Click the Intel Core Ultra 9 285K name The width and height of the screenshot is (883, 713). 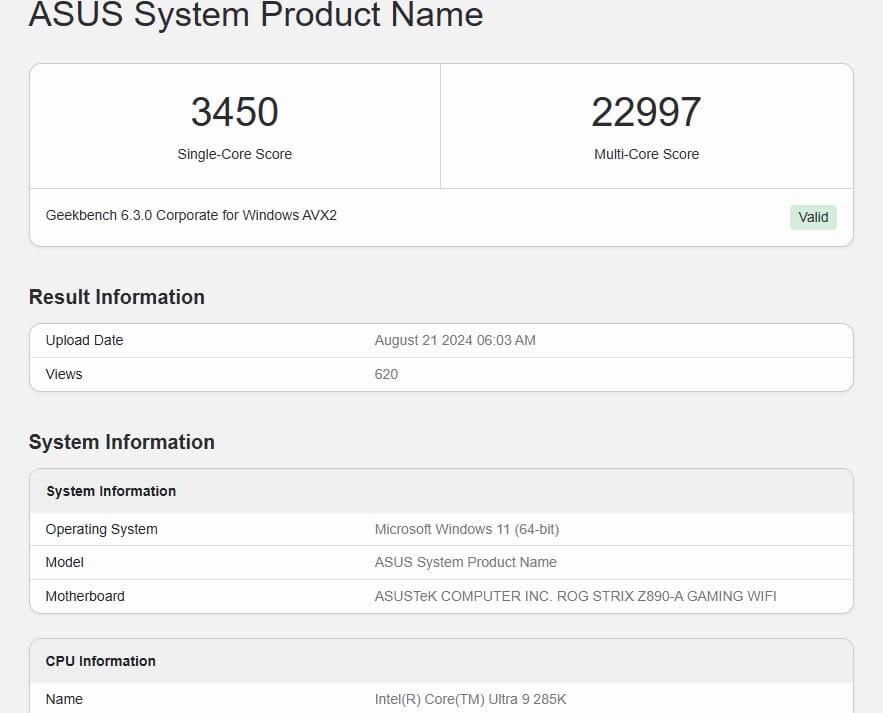470,699
